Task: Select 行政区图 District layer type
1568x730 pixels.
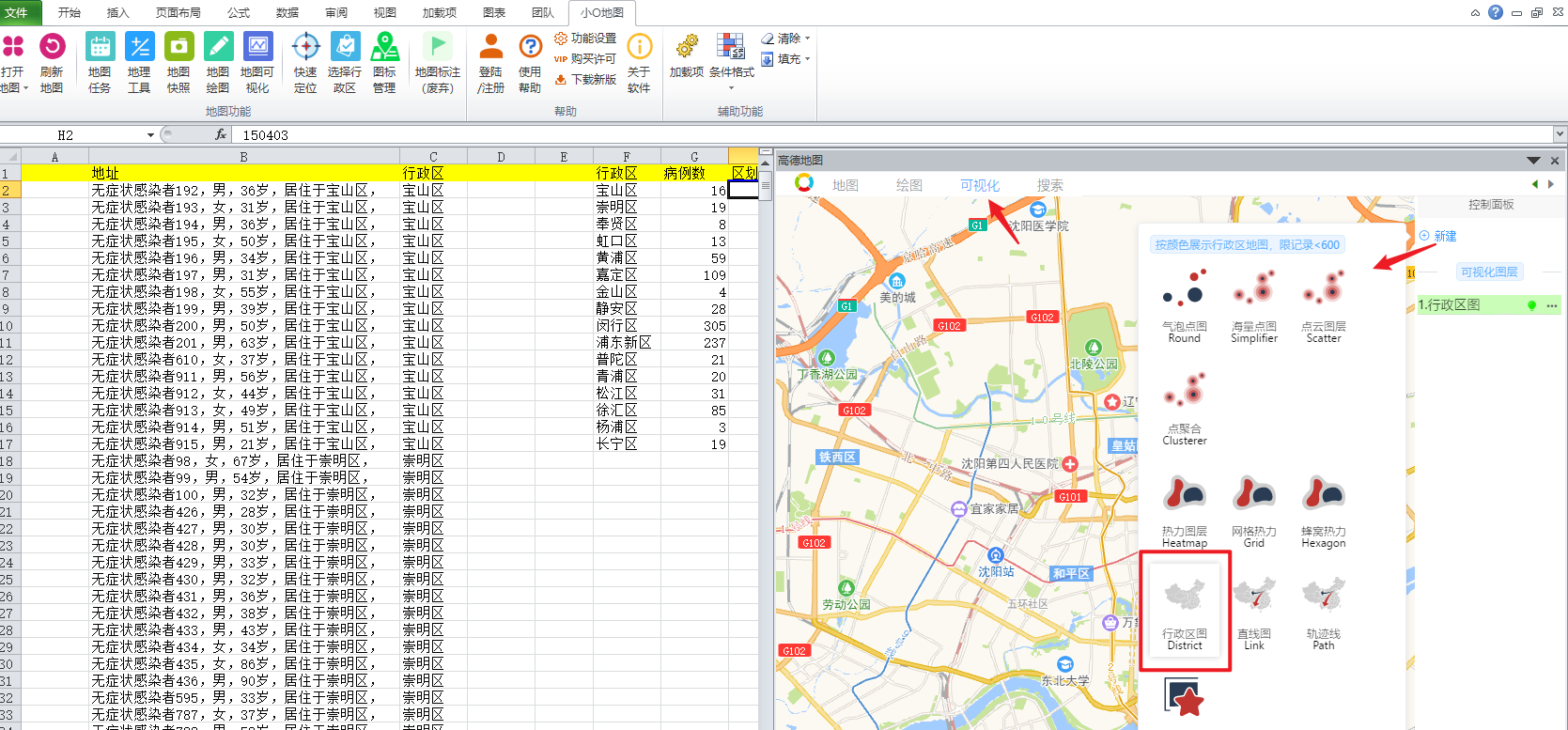Action: coord(1184,612)
